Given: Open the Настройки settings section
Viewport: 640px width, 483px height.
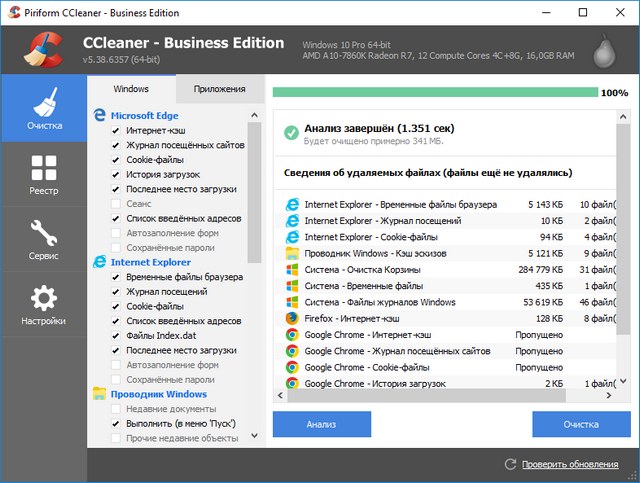Looking at the screenshot, I should tap(44, 305).
